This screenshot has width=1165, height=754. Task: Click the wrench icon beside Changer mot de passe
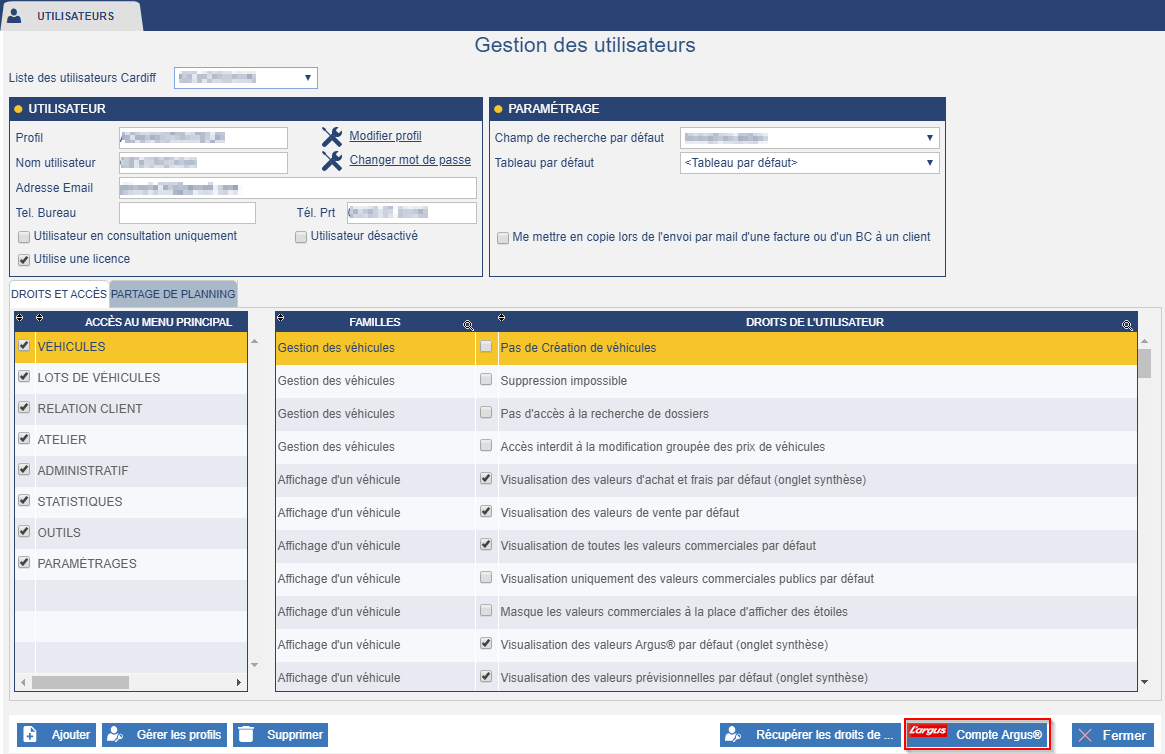(331, 160)
